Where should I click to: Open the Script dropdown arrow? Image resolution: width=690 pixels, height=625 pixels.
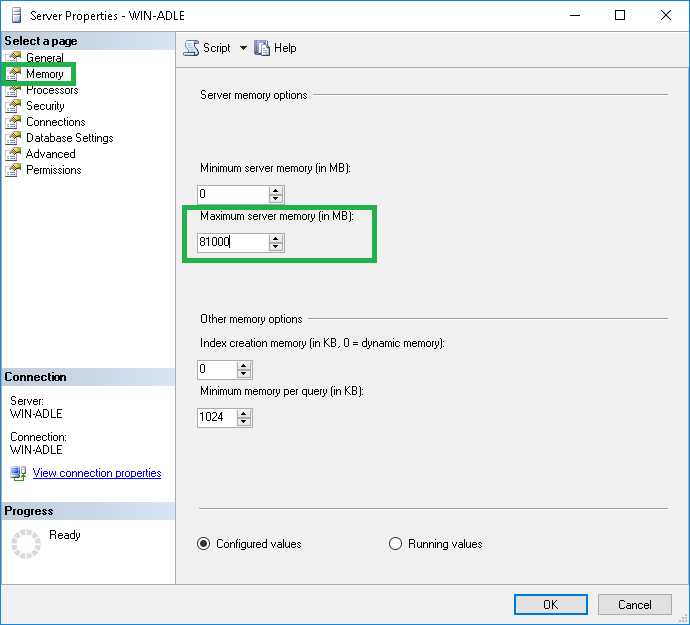pyautogui.click(x=243, y=48)
